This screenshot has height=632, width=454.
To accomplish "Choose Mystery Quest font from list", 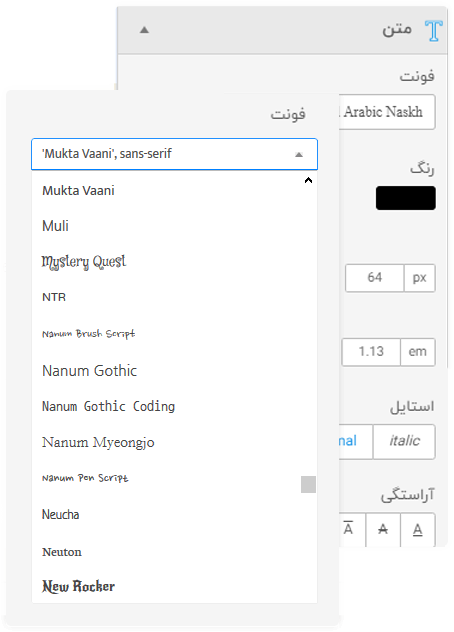I will point(84,262).
